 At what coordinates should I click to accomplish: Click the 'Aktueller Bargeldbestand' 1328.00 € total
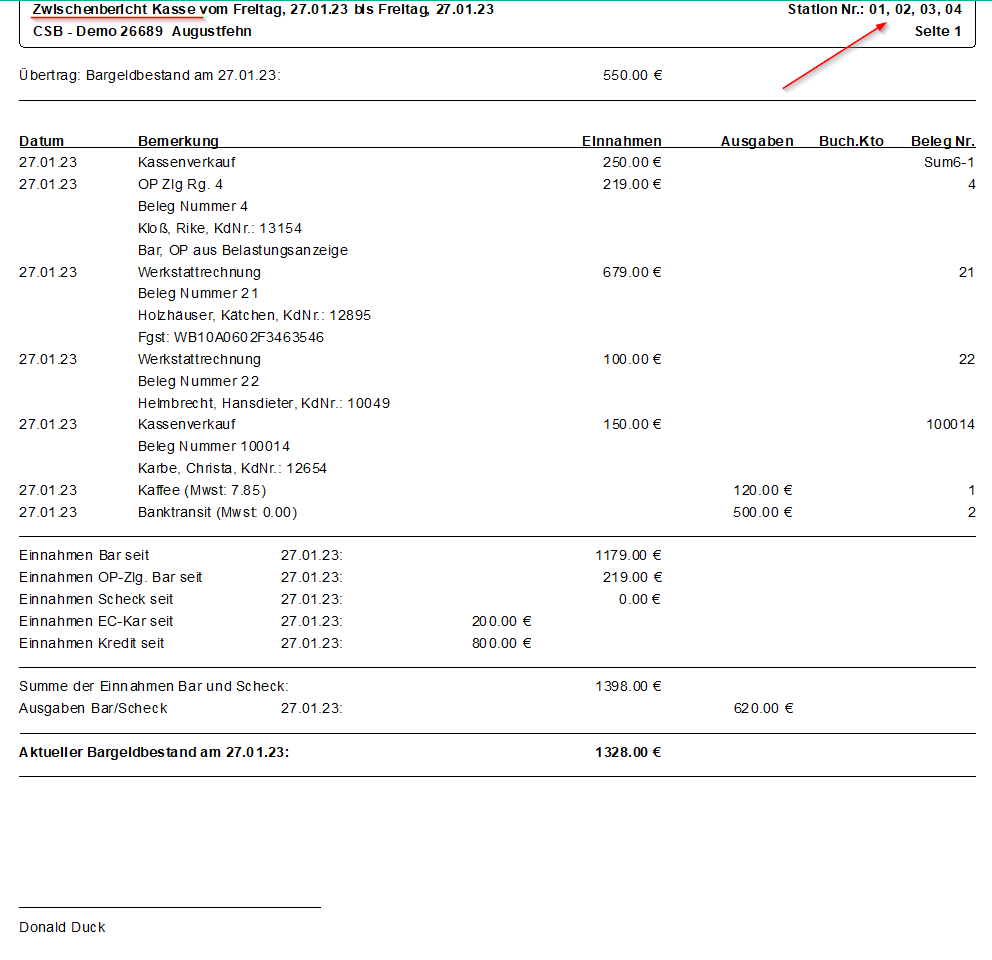tap(628, 752)
